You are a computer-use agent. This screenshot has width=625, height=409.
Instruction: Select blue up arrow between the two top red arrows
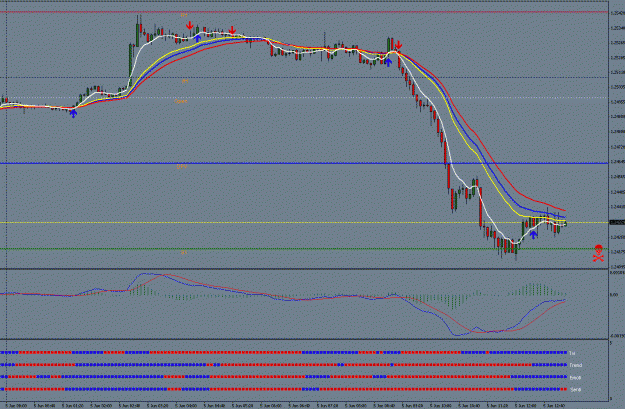click(x=198, y=38)
